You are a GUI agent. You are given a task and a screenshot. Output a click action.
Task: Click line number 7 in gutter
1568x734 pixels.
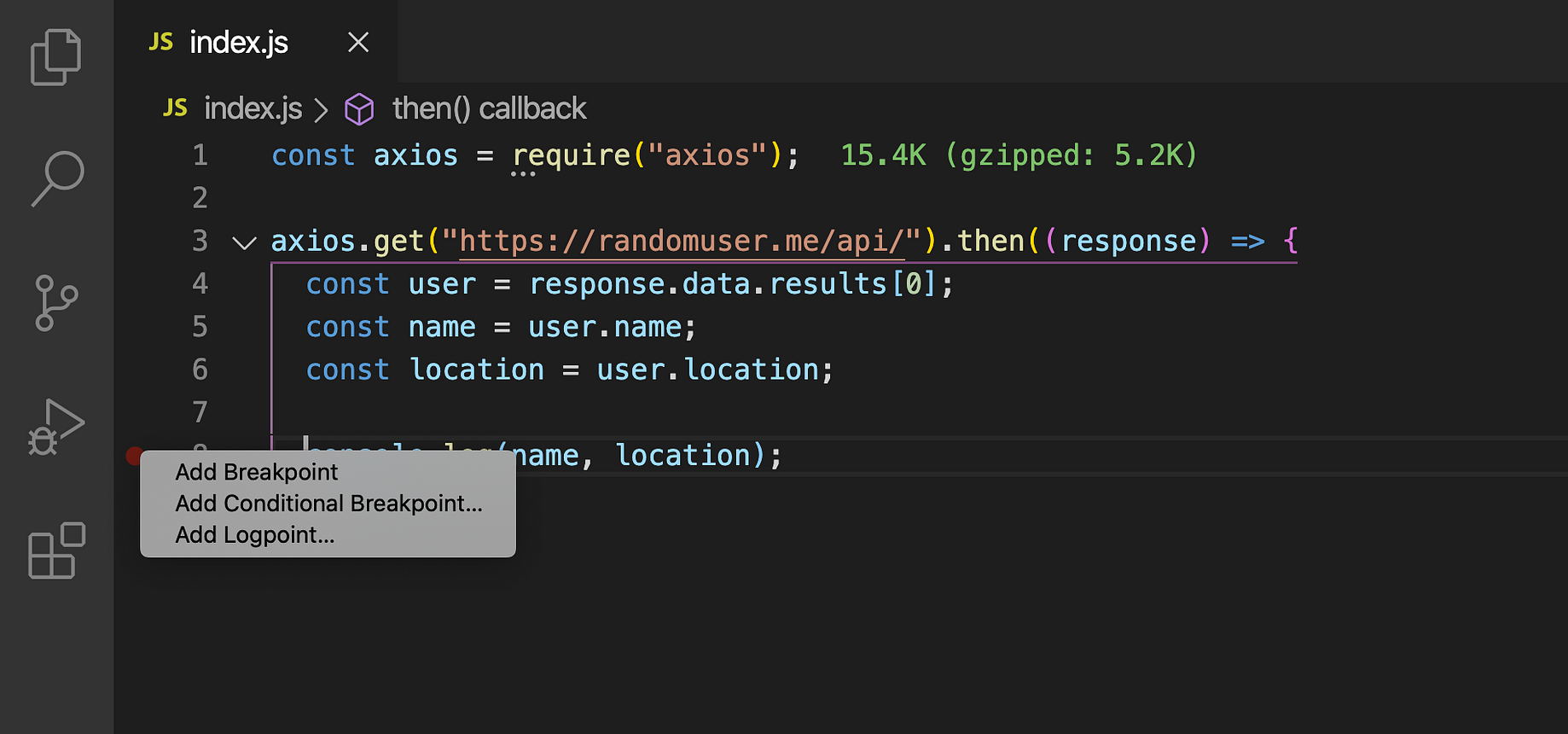pos(200,412)
